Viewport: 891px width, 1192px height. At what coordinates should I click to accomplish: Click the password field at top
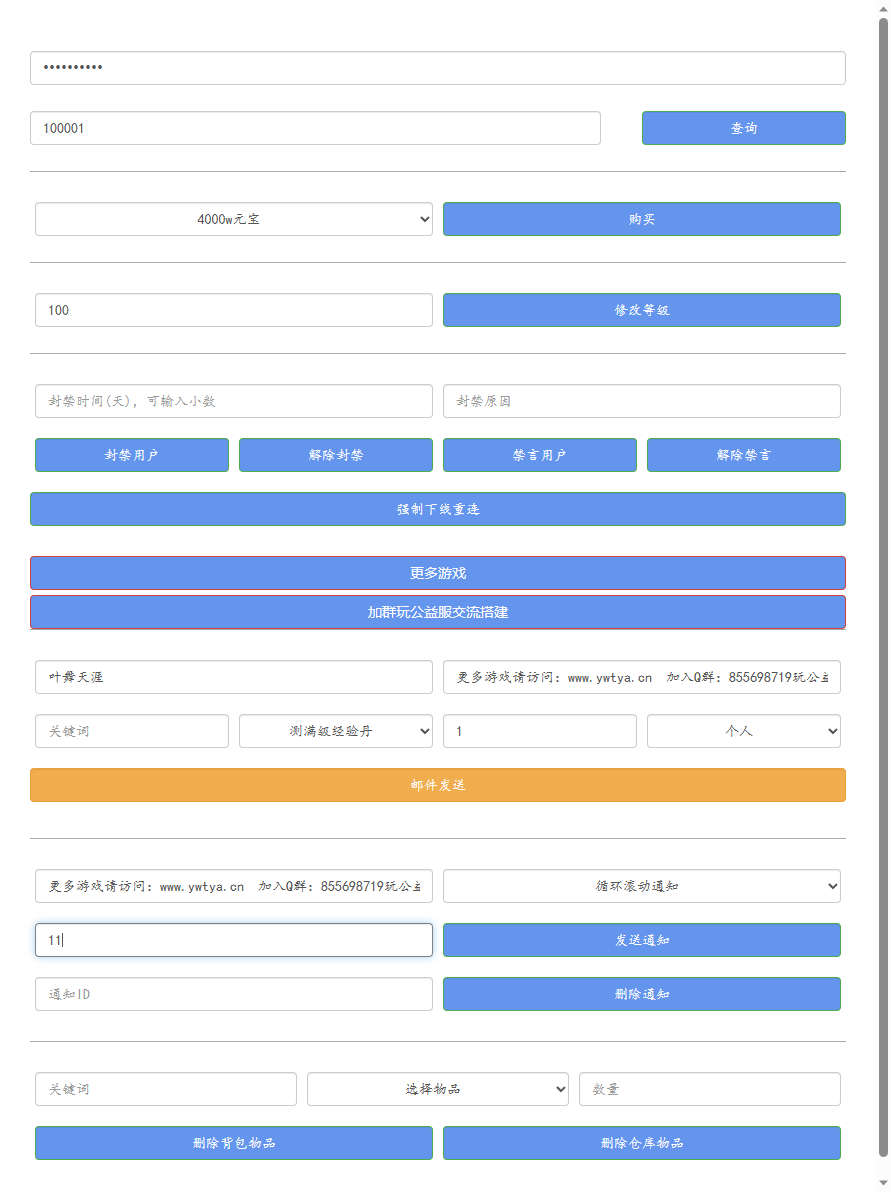pos(437,68)
